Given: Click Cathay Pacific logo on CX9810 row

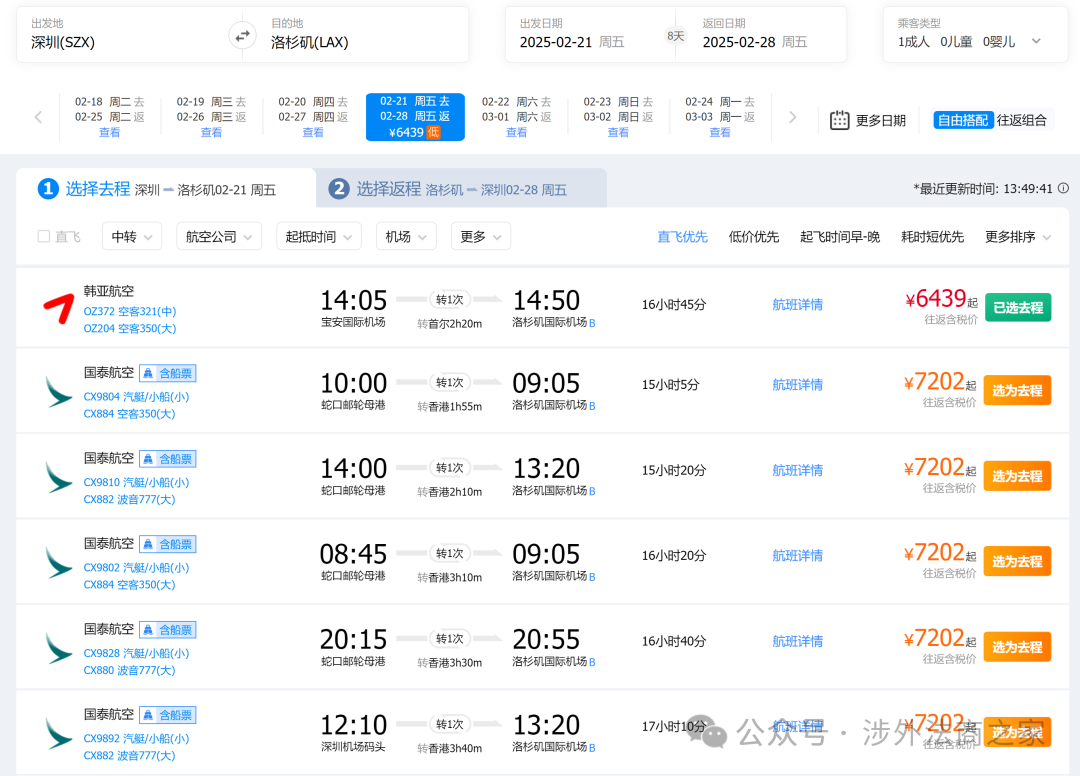Looking at the screenshot, I should click(x=59, y=477).
